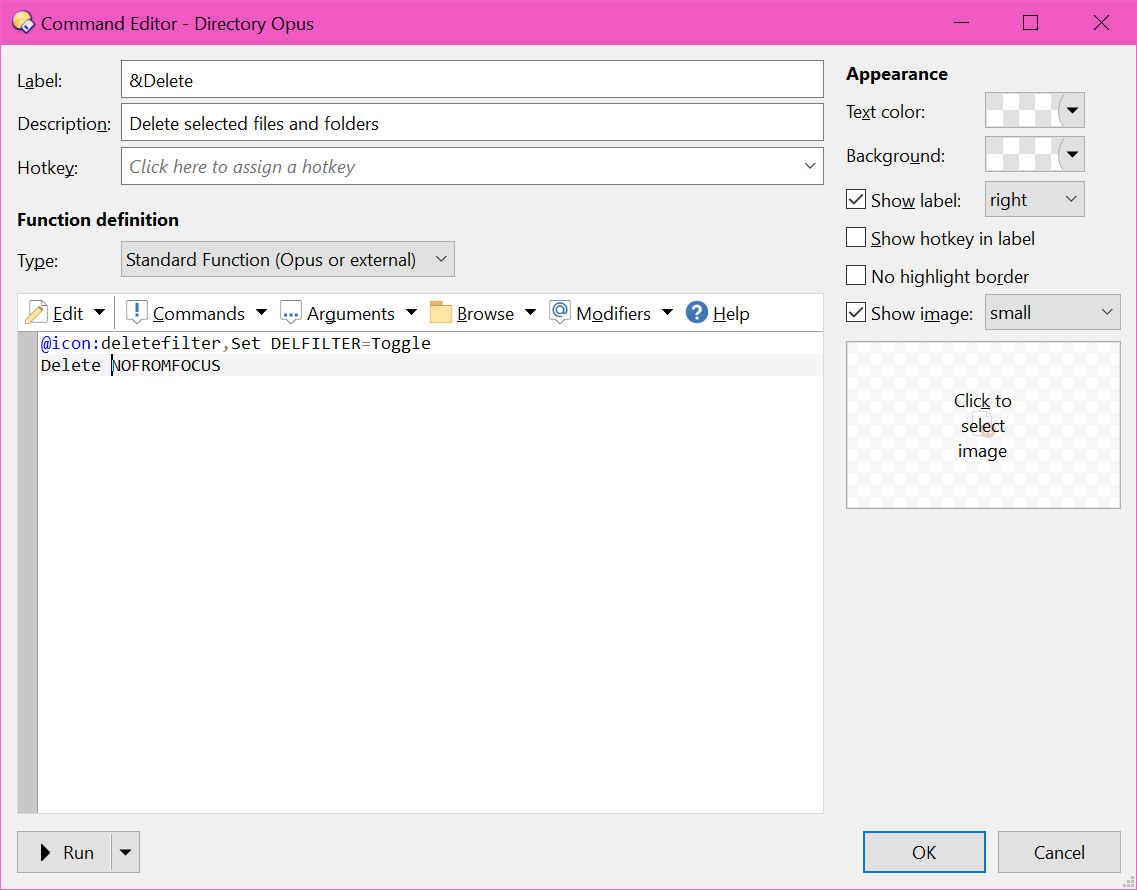Minimize the Command Editor window
Image resolution: width=1137 pixels, height=890 pixels.
pos(962,22)
